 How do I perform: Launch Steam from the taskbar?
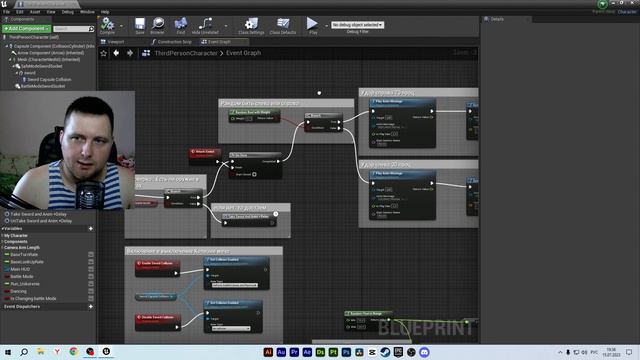point(385,352)
